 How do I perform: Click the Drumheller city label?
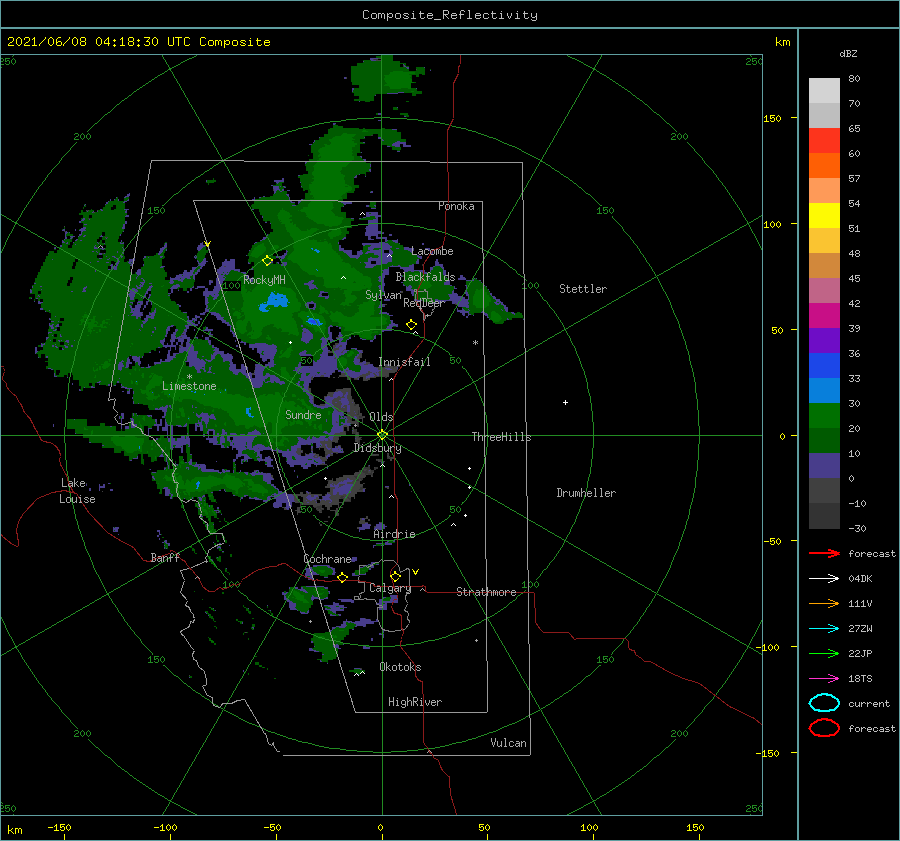click(586, 493)
